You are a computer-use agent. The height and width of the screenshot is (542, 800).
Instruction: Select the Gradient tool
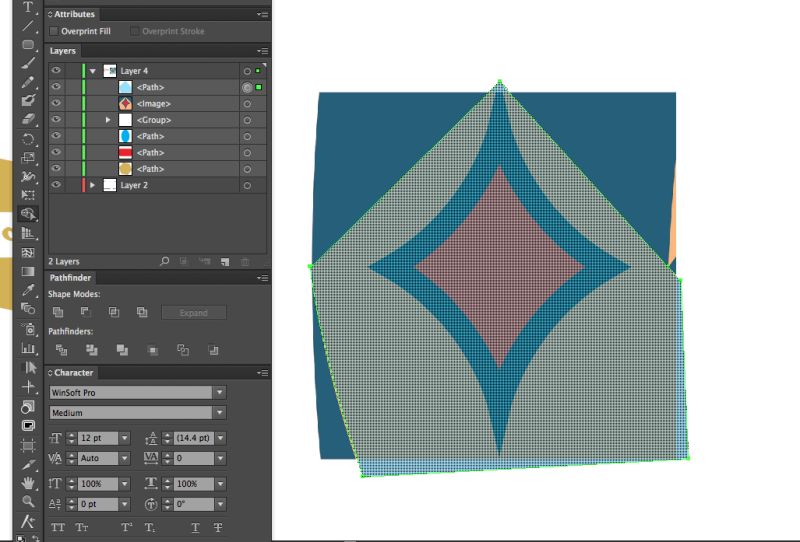[28, 272]
